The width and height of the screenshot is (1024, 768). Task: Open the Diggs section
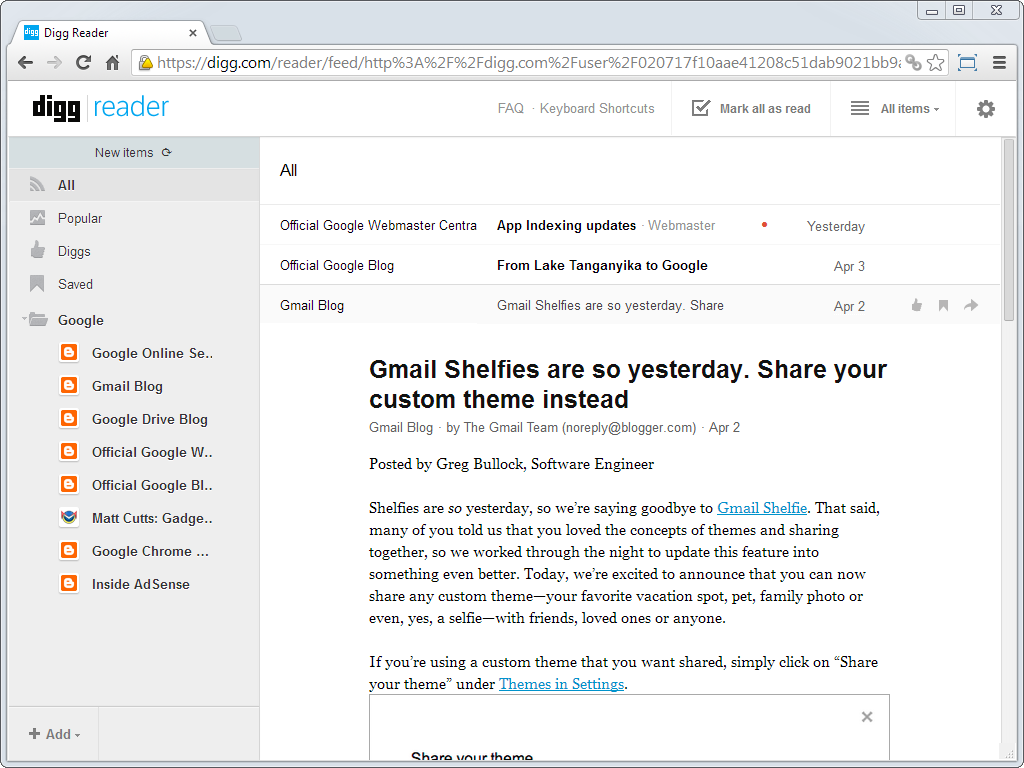pyautogui.click(x=135, y=251)
